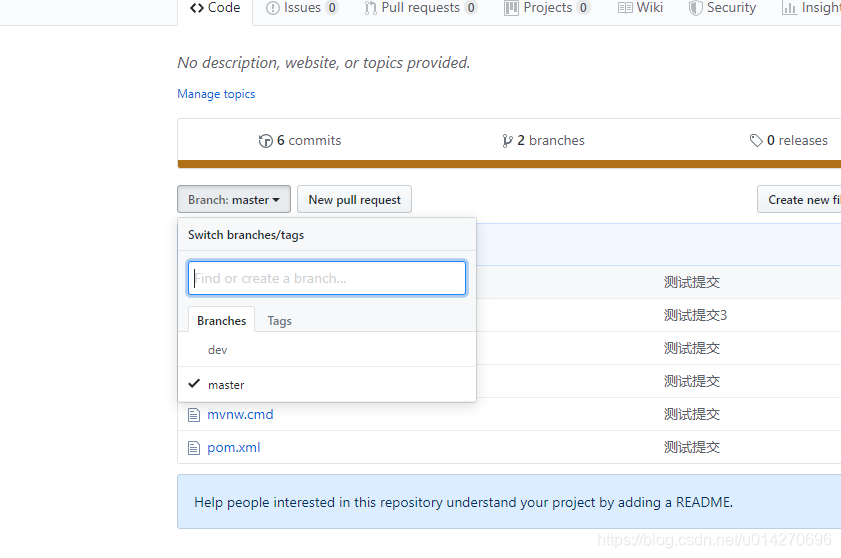Switch to Tags tab in branch switcher
841x558 pixels.
point(279,321)
